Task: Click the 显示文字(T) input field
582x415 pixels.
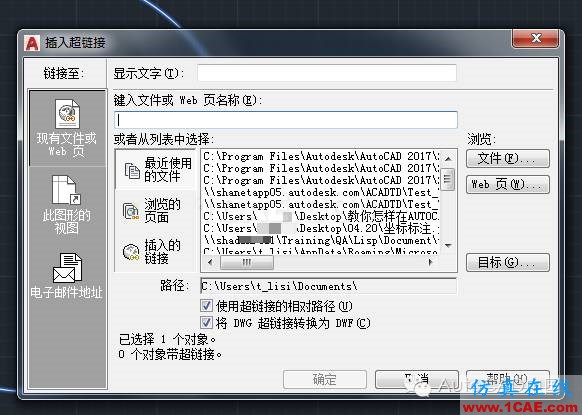Action: [x=327, y=73]
